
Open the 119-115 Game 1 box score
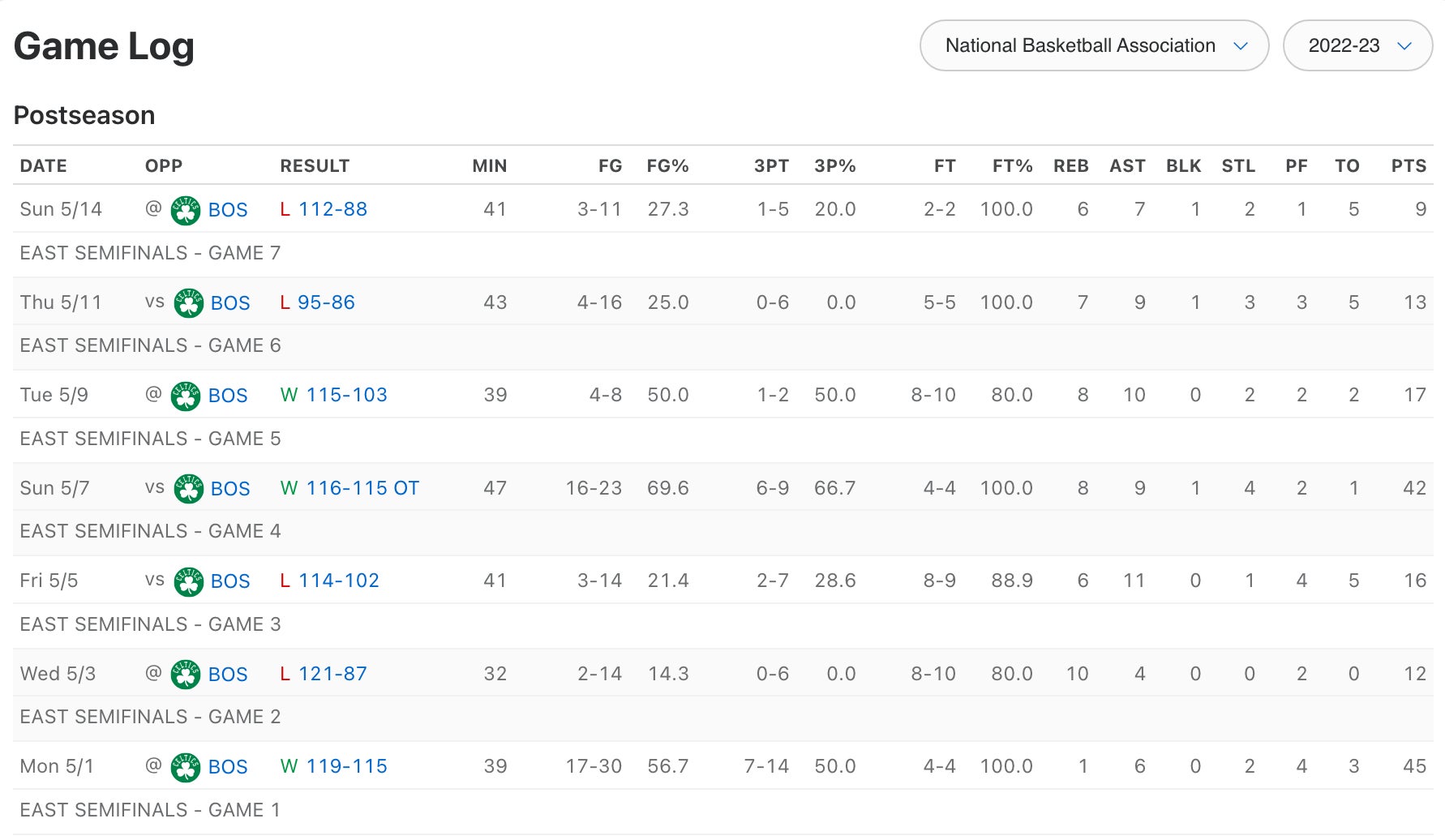(x=346, y=766)
